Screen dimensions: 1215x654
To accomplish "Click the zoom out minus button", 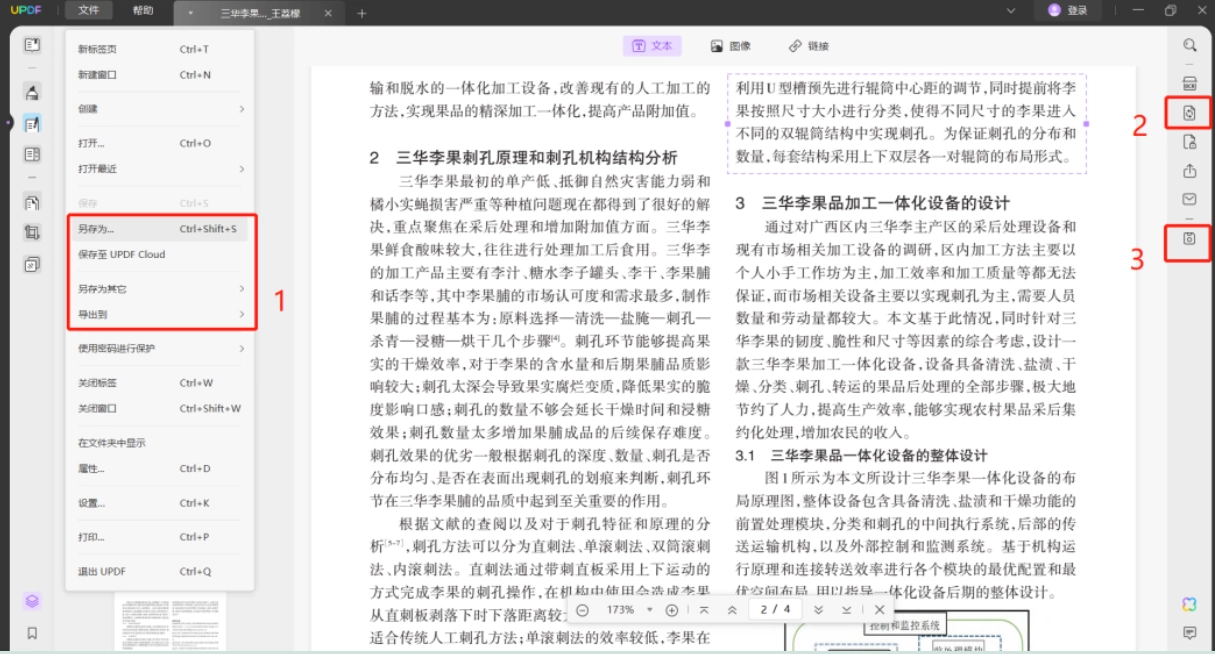I will click(583, 609).
